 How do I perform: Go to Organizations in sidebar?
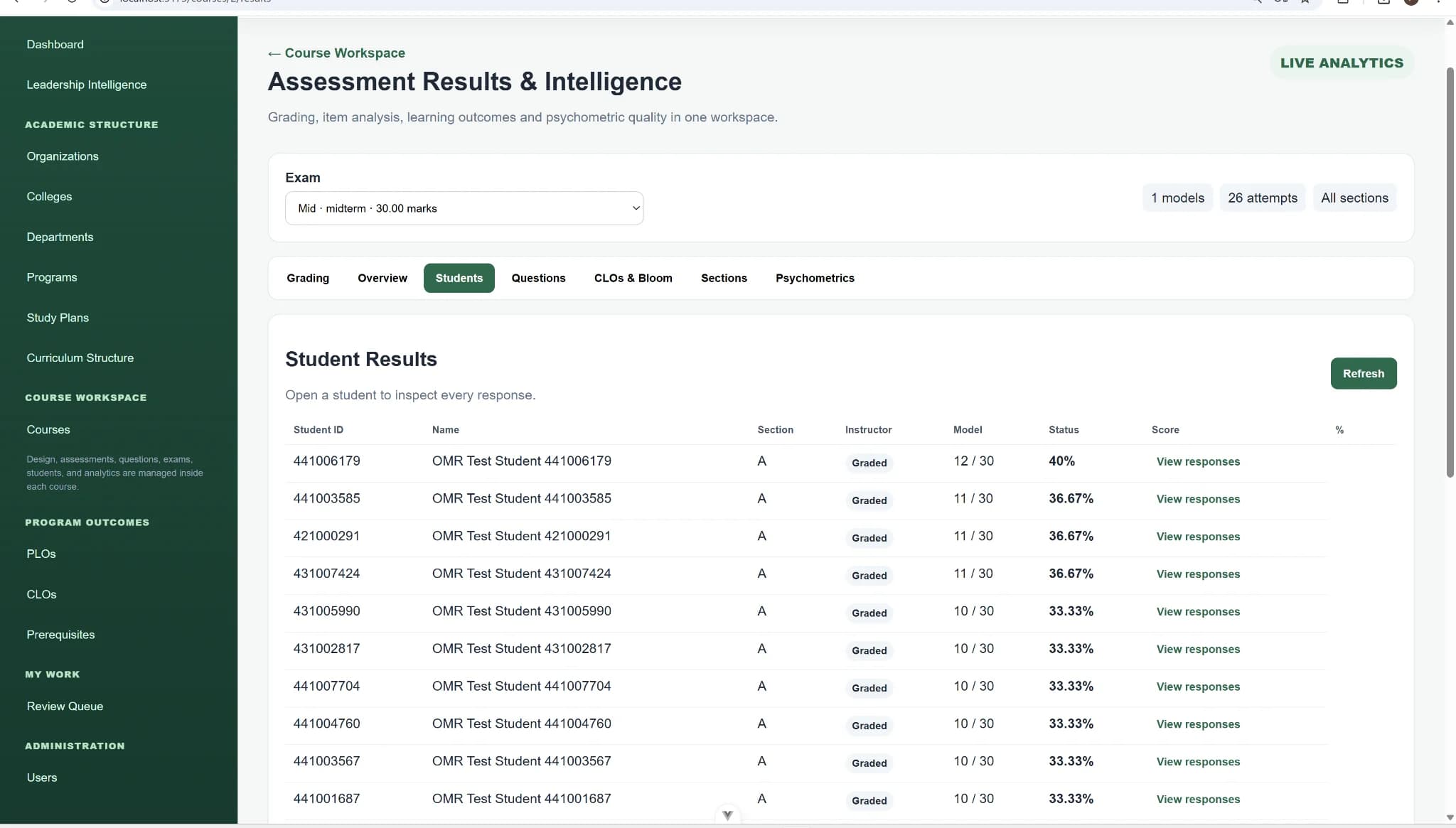[63, 156]
